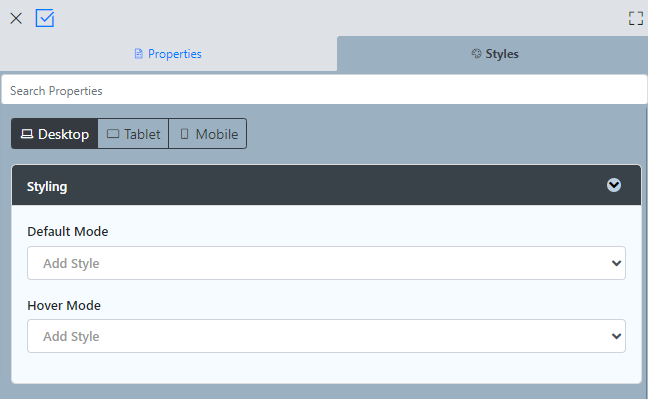Click the tablet device icon
This screenshot has height=399, width=648.
tap(113, 134)
